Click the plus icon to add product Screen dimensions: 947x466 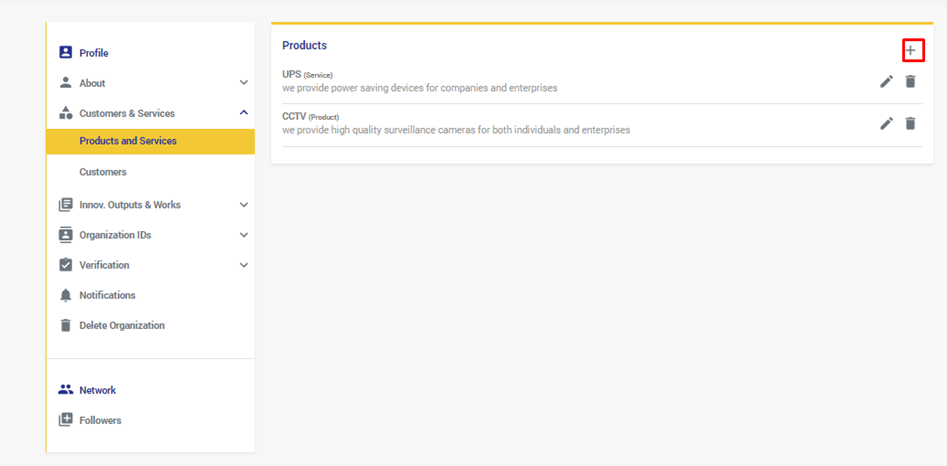click(x=910, y=50)
